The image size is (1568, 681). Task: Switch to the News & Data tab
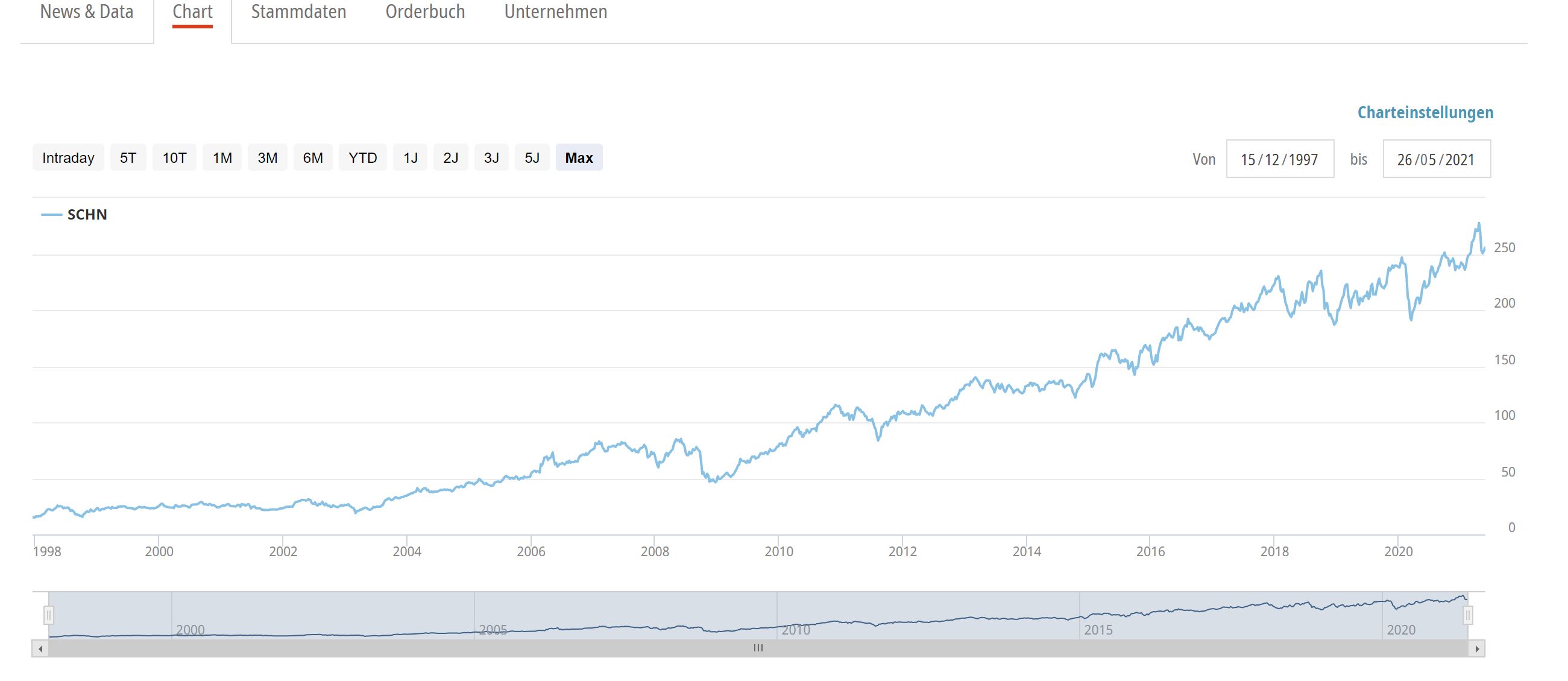pyautogui.click(x=86, y=12)
